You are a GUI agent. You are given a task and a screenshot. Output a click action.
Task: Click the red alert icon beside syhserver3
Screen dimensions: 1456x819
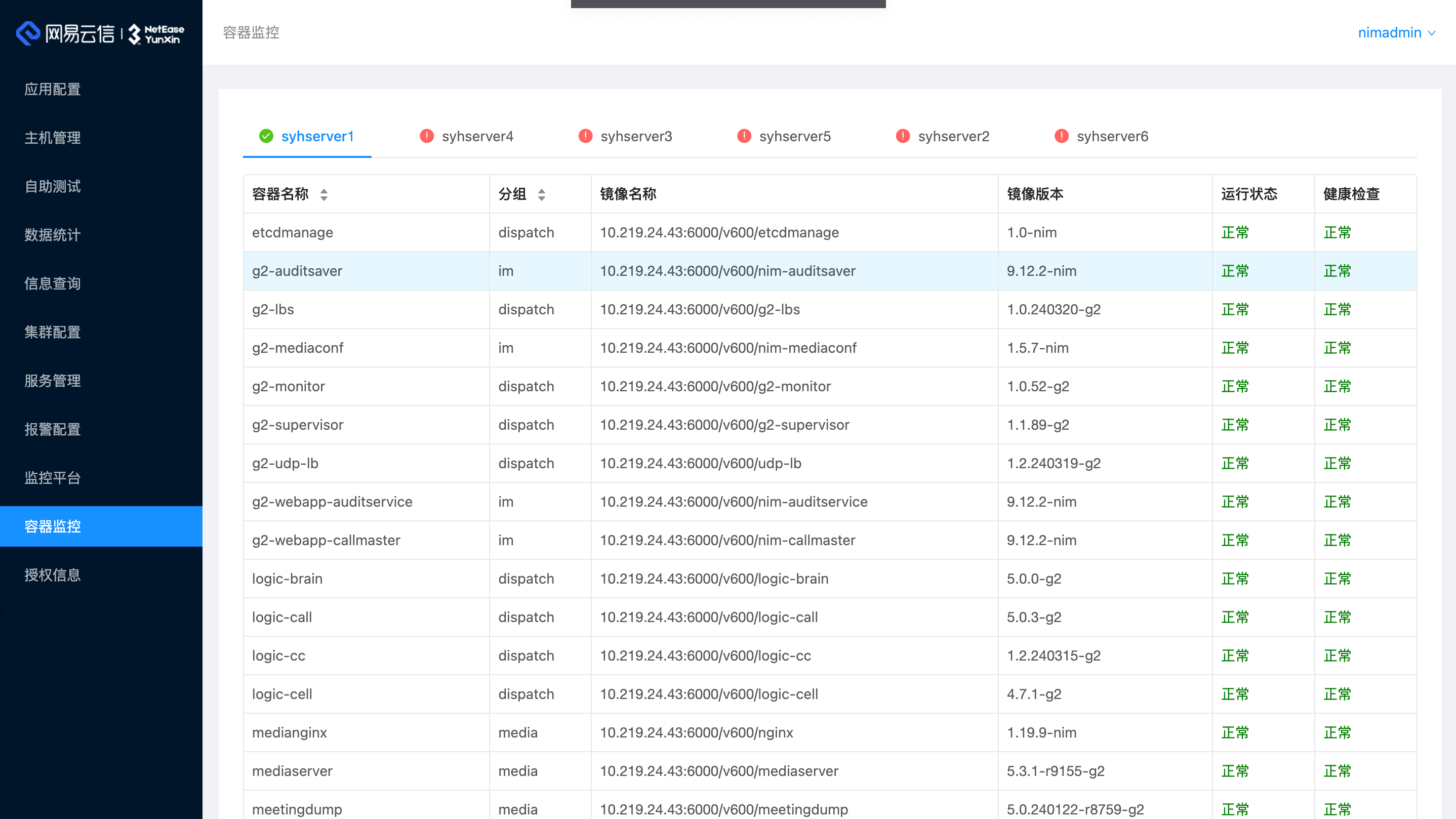585,136
